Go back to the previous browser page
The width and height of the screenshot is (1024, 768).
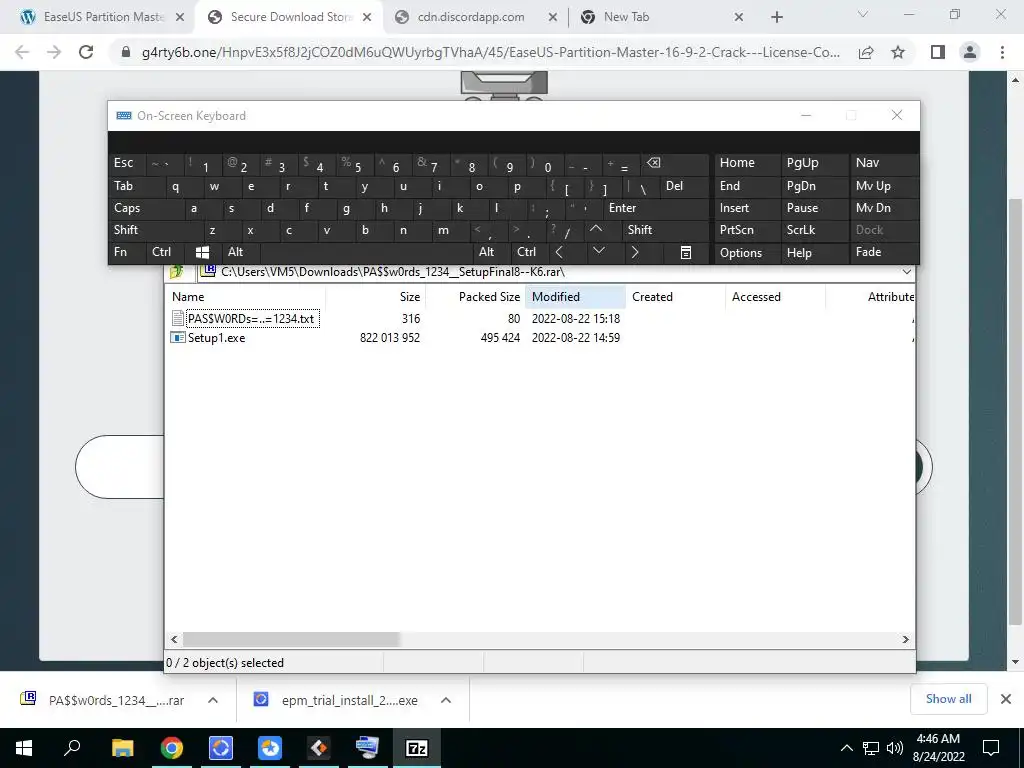tap(22, 52)
